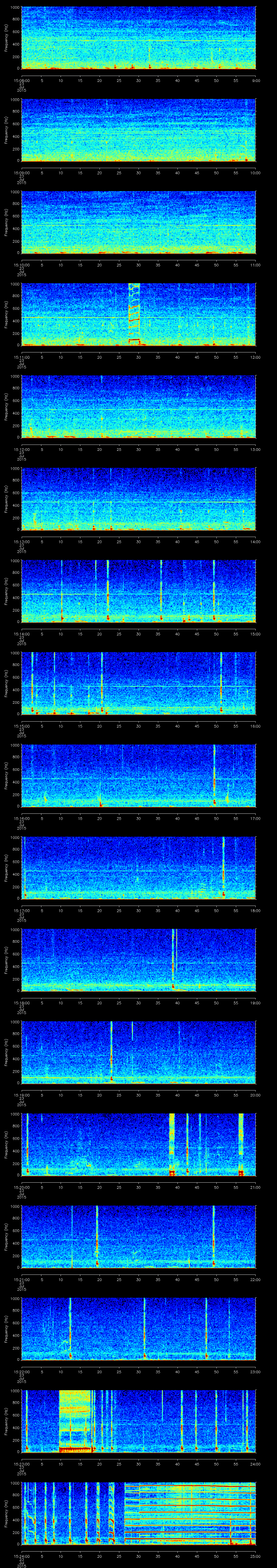Click the spectrogram panel starting at 15:08:00
Viewport: 277px width, 1568px height.
tap(138, 38)
